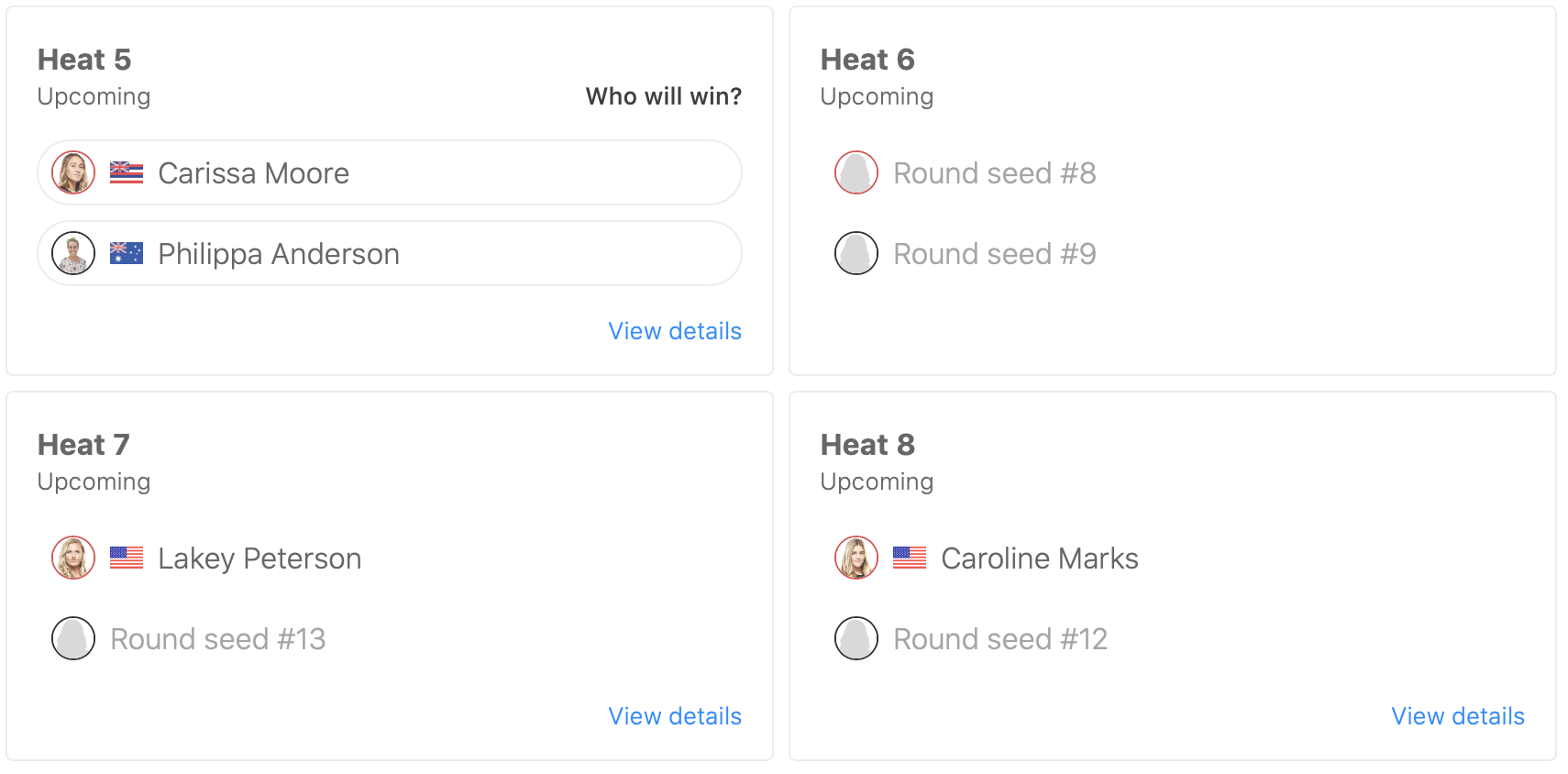The width and height of the screenshot is (1568, 774).
Task: Click the USA flag beside Lakey Peterson
Action: click(127, 558)
